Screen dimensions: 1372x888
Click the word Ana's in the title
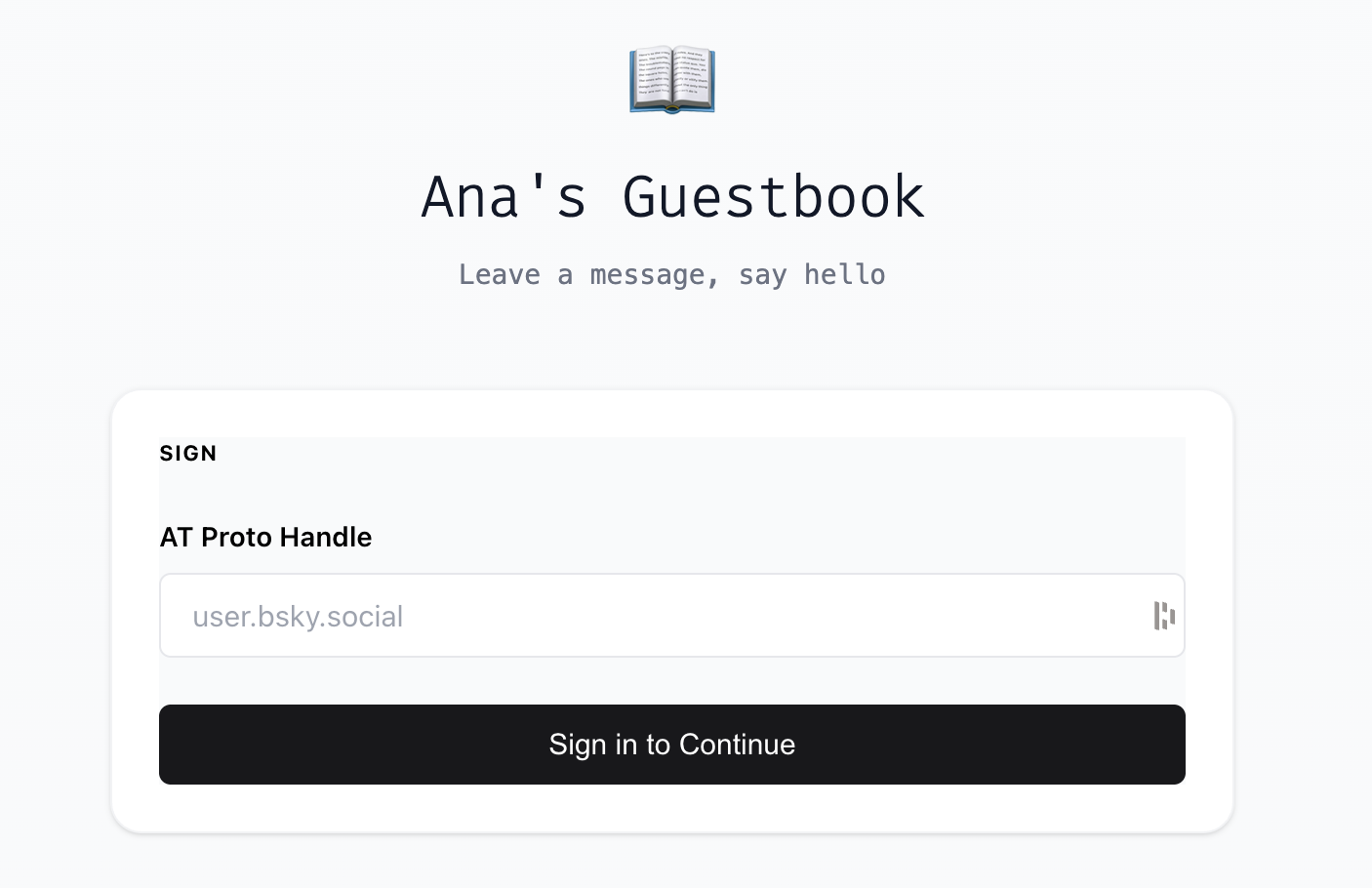tap(504, 197)
